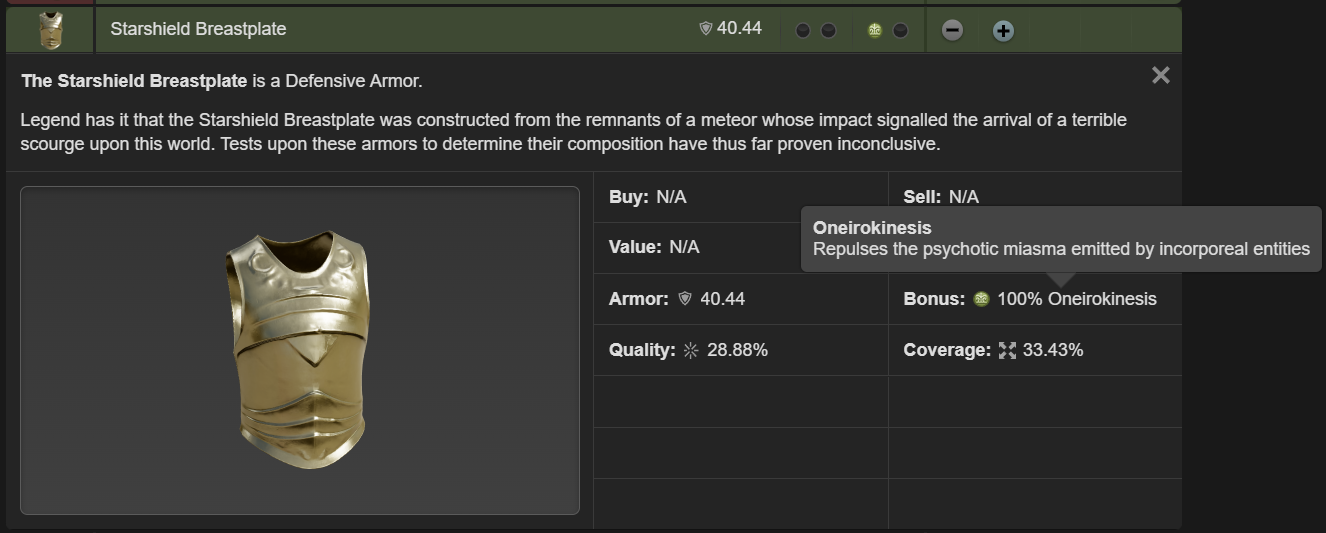Click the large breastplate preview image
This screenshot has height=533, width=1326.
click(300, 350)
